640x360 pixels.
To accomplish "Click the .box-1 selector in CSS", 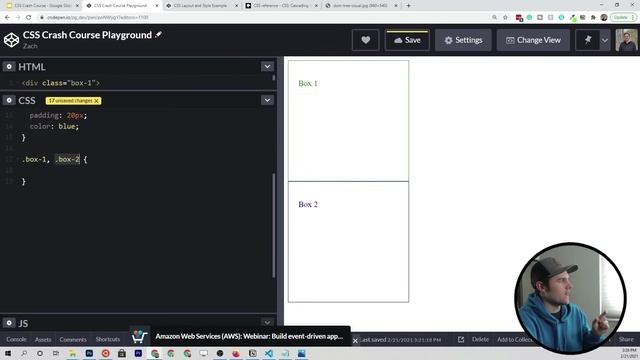I will point(34,159).
